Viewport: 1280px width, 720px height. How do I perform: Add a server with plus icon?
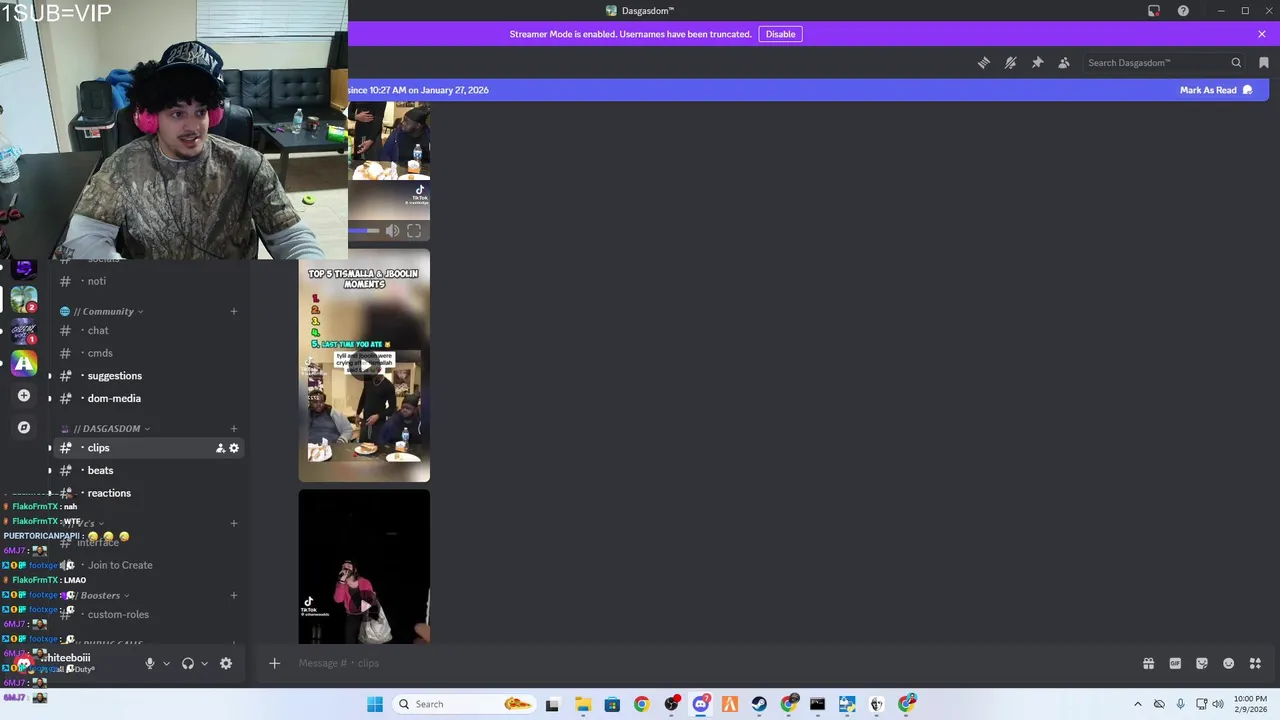click(24, 396)
